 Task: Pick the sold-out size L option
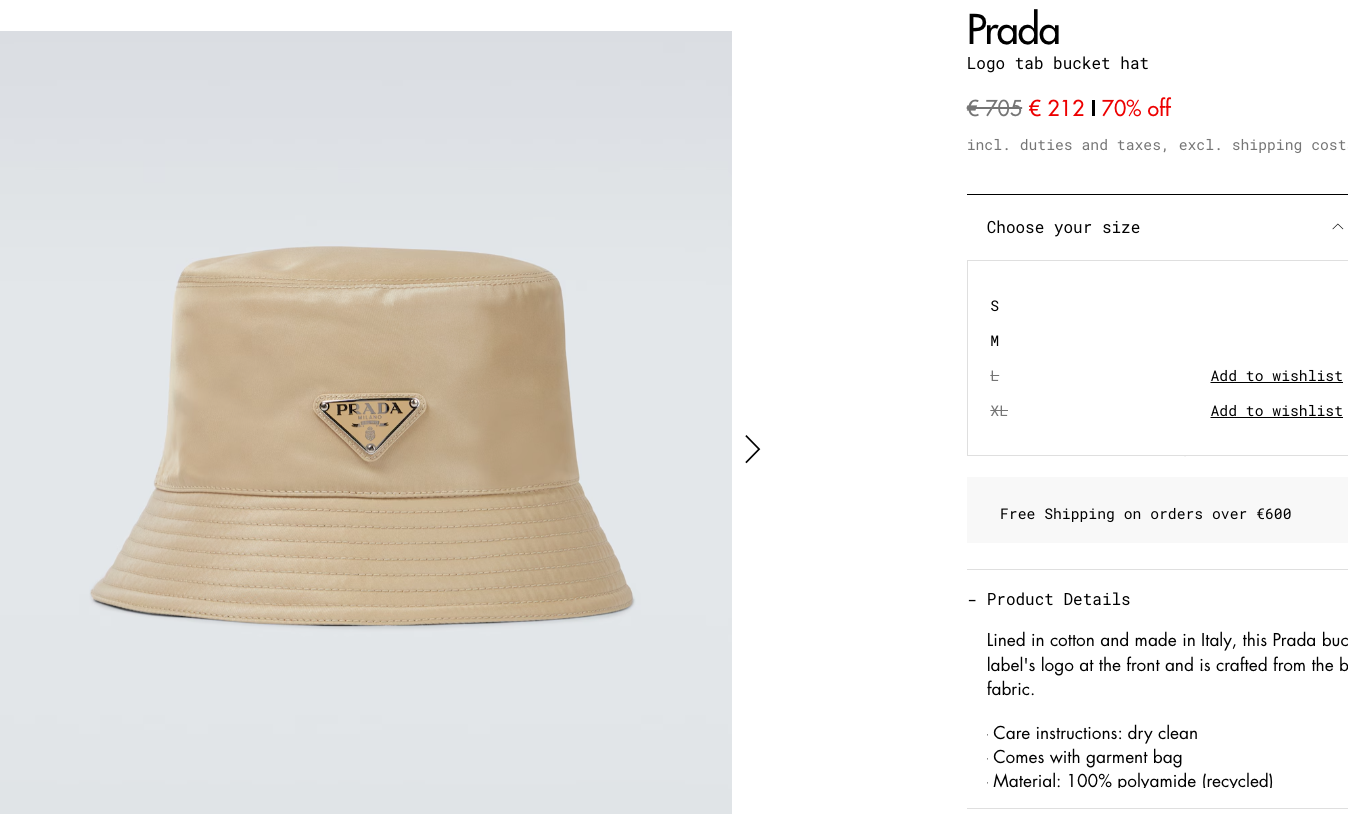pyautogui.click(x=995, y=376)
